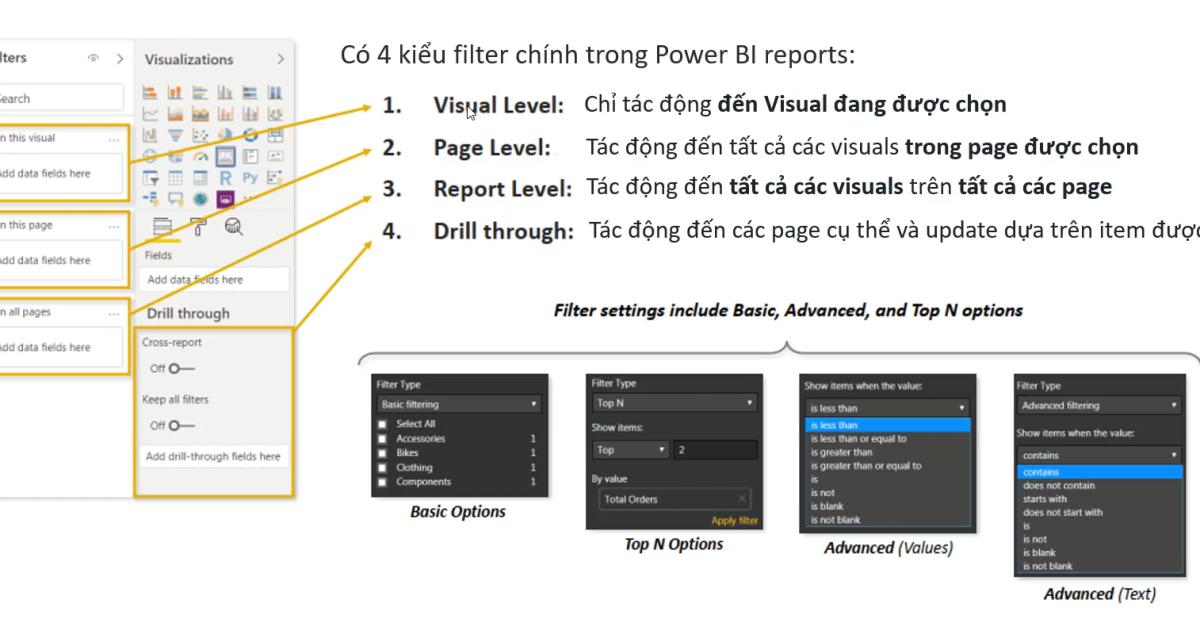Choose the Area chart visual
The height and width of the screenshot is (630, 1200).
(175, 114)
